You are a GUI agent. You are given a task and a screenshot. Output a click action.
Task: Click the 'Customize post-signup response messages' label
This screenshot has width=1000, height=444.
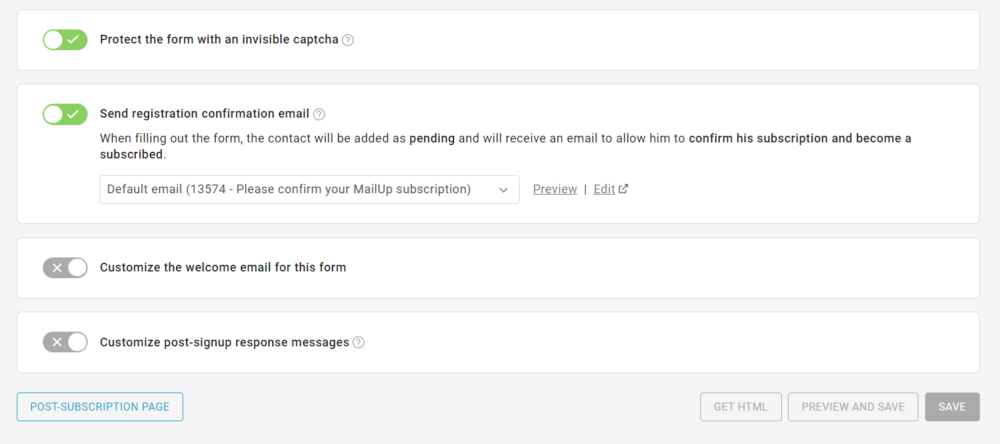pyautogui.click(x=224, y=342)
